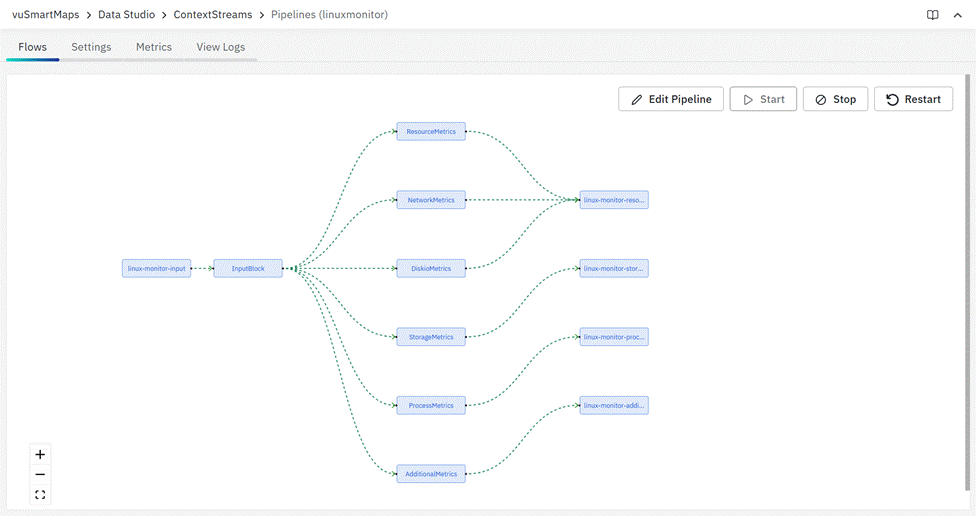The height and width of the screenshot is (516, 976).
Task: Select the Flows tab
Action: [32, 47]
